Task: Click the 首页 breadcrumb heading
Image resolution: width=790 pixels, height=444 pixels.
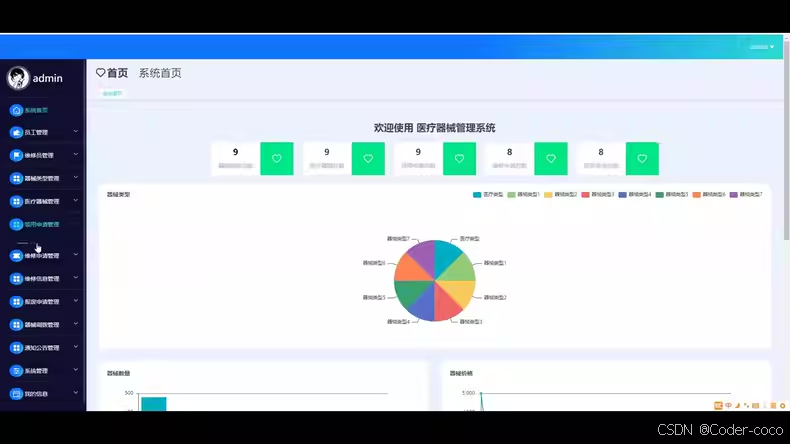Action: tap(117, 73)
